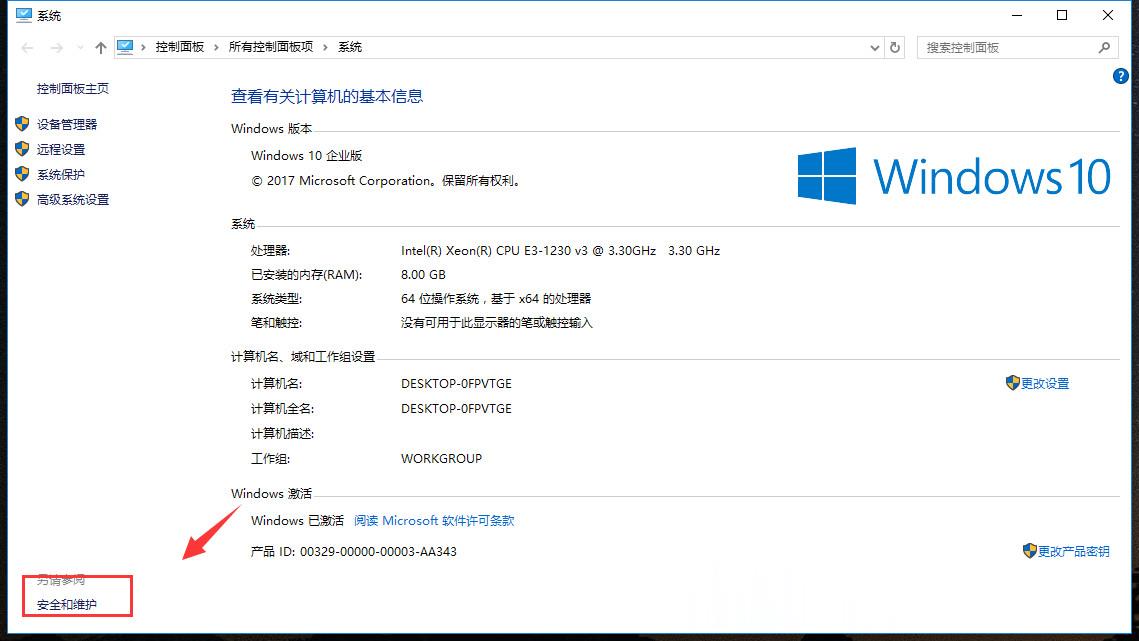Click shield icon beside 高级系统设置
Image resolution: width=1139 pixels, height=641 pixels.
[x=22, y=199]
